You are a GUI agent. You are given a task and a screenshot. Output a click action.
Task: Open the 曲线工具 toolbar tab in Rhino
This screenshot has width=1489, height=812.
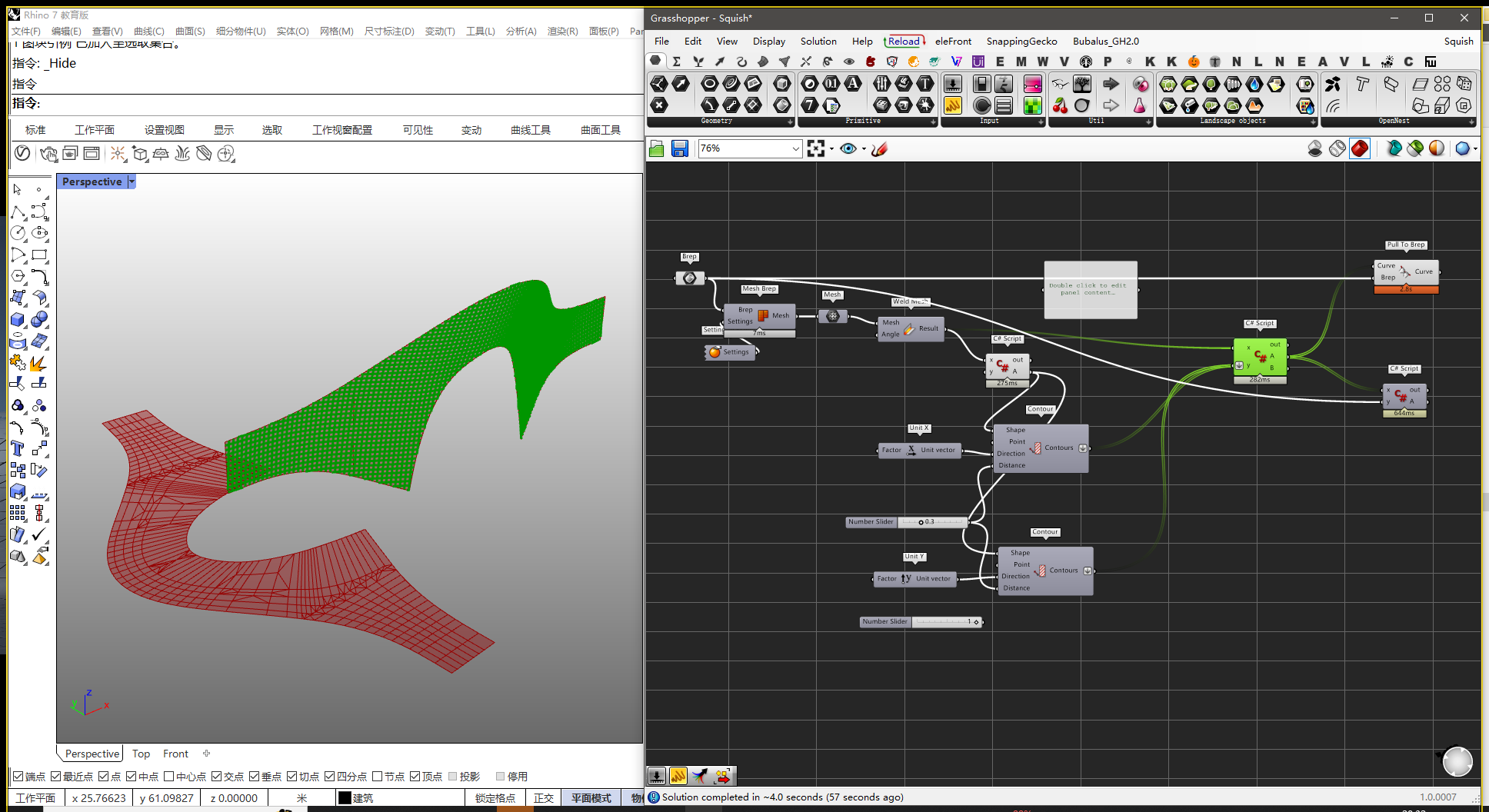531,130
